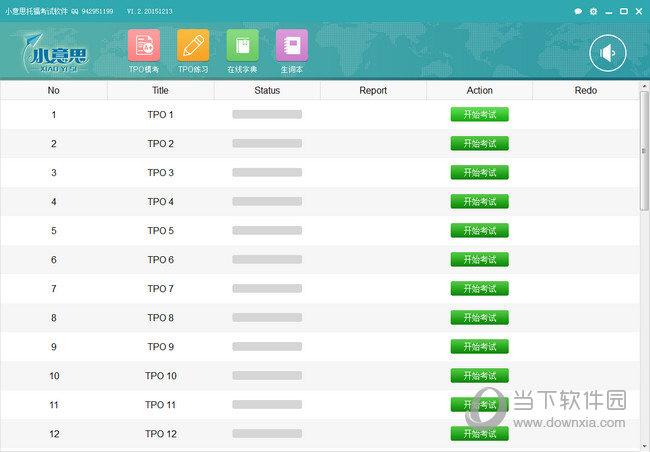Screen dimensions: 650x452
Task: Click row number 12 in No column
Action: point(54,434)
